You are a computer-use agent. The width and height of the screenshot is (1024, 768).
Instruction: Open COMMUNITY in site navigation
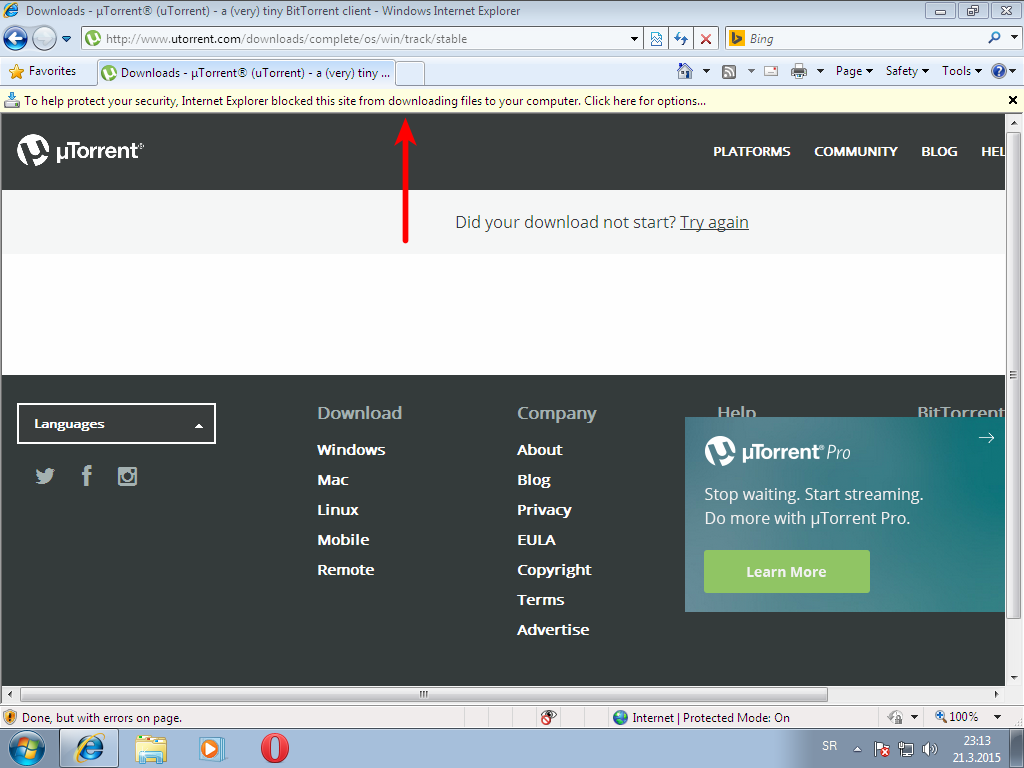(x=856, y=152)
